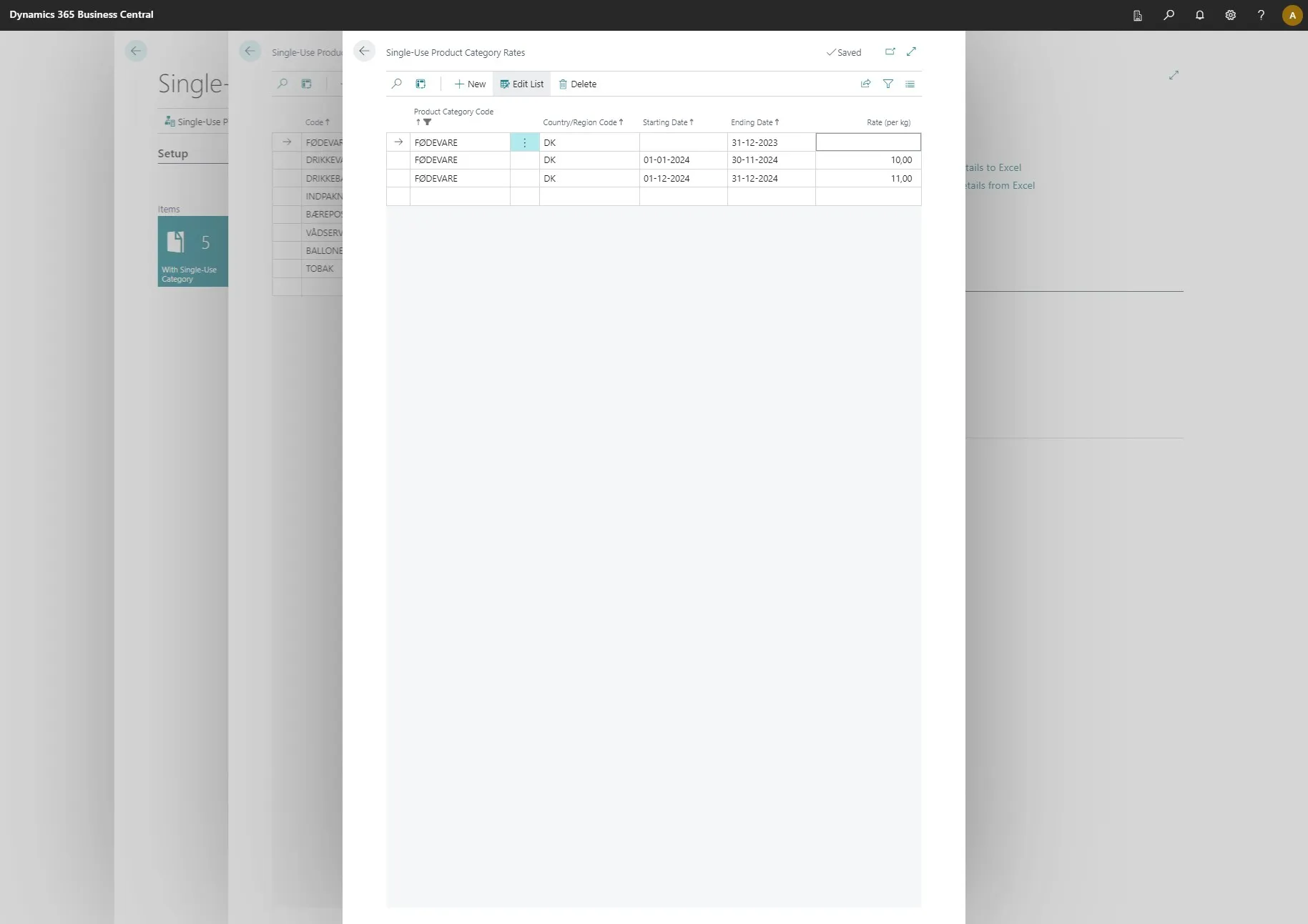Screen dimensions: 1308x924
Task: Open the help question mark icon
Action: [1261, 15]
